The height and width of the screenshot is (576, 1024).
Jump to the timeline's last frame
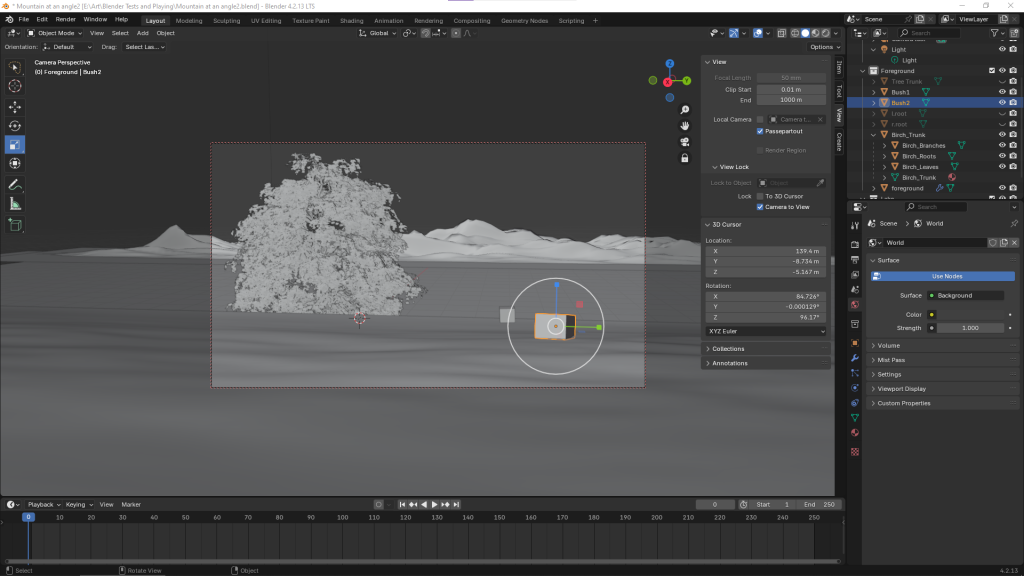456,504
